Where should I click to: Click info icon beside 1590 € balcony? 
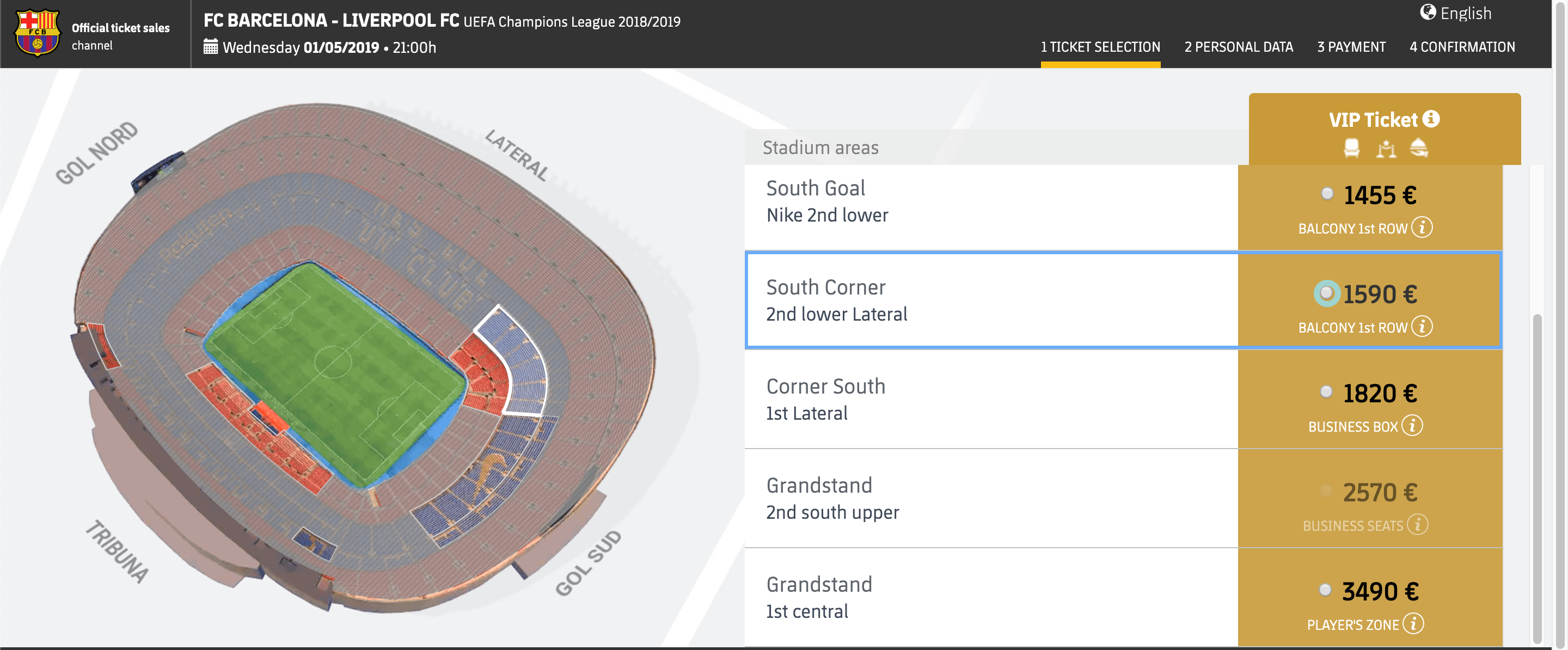tap(1422, 327)
